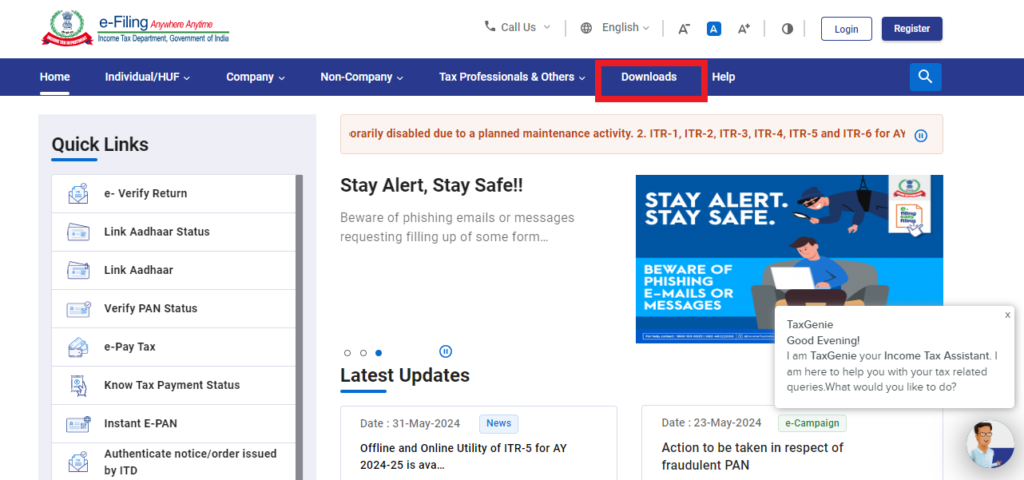Open the Instant E-PAN quick link
The width and height of the screenshot is (1024, 480).
click(x=174, y=423)
